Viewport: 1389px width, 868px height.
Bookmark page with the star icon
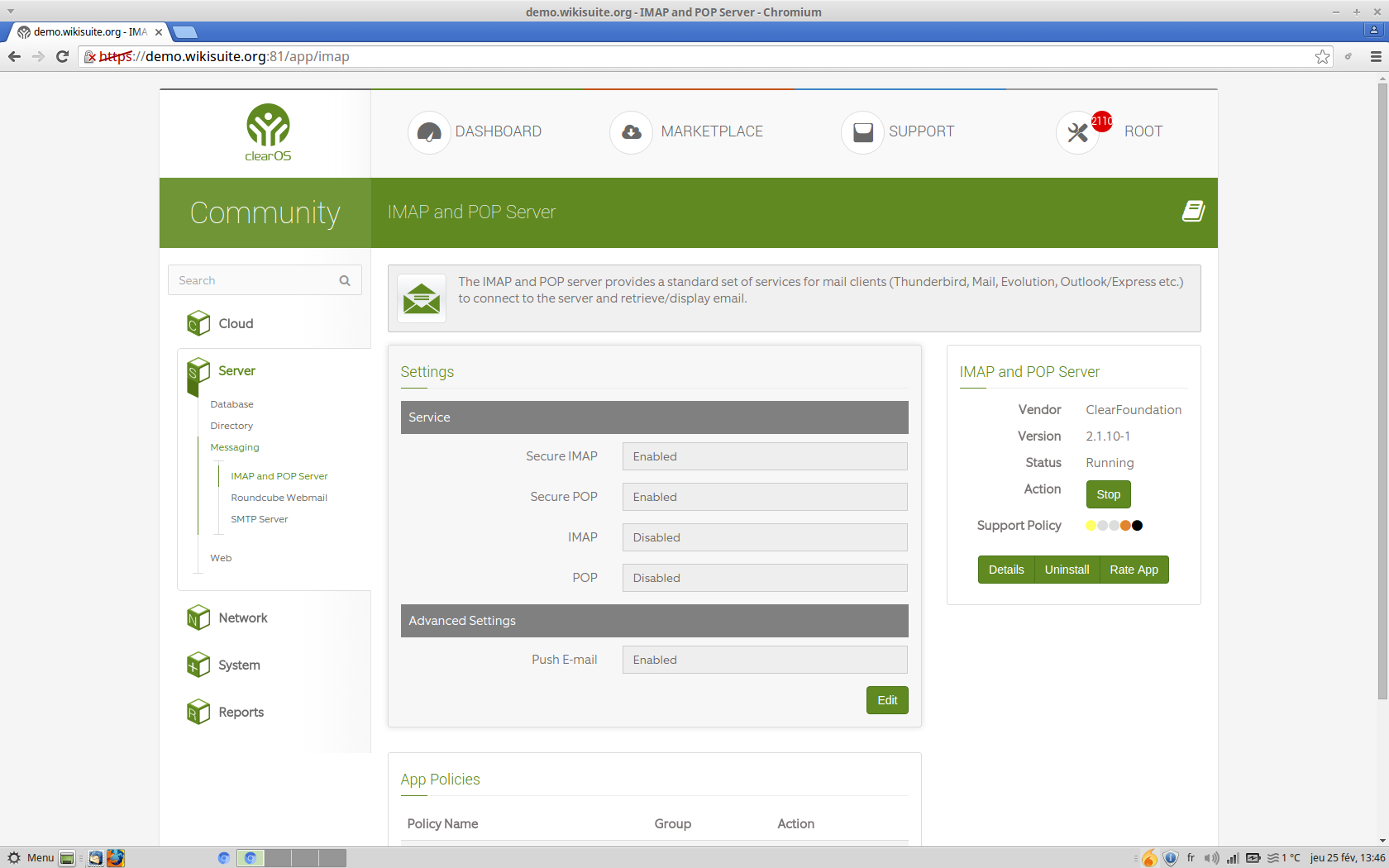[x=1322, y=56]
